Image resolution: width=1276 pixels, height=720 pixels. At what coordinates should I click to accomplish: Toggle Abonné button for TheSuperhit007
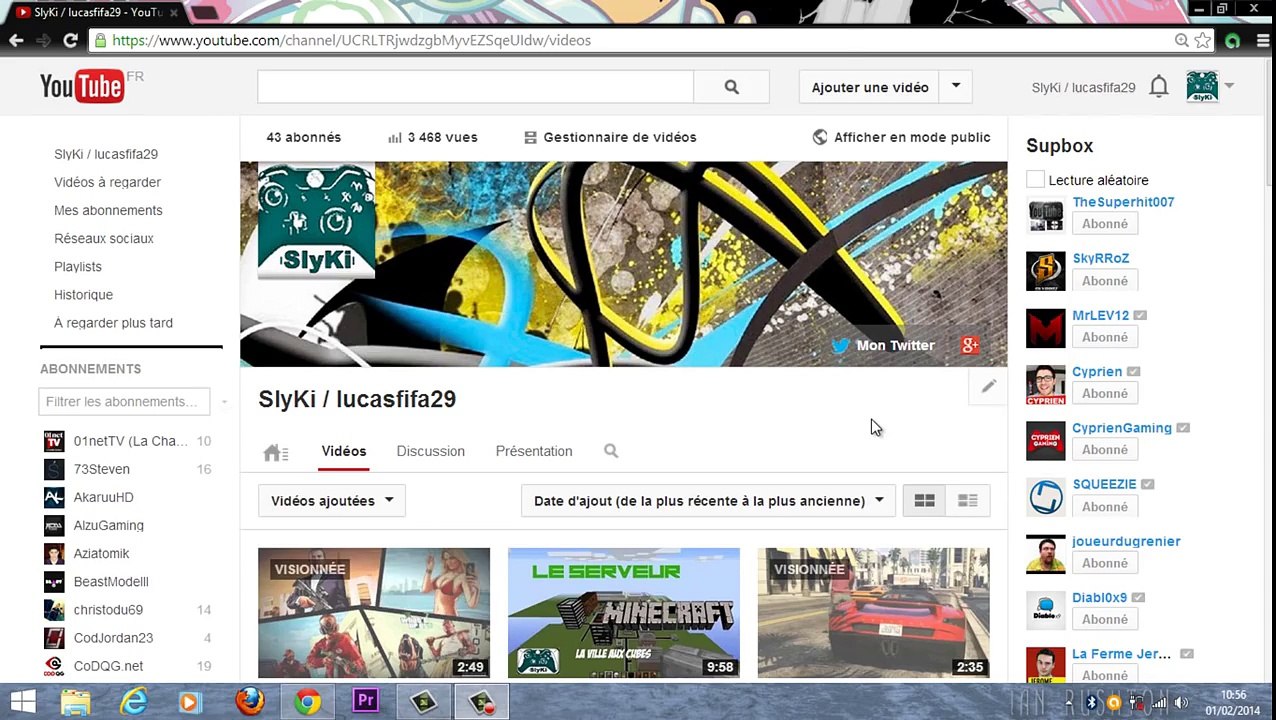(1105, 224)
